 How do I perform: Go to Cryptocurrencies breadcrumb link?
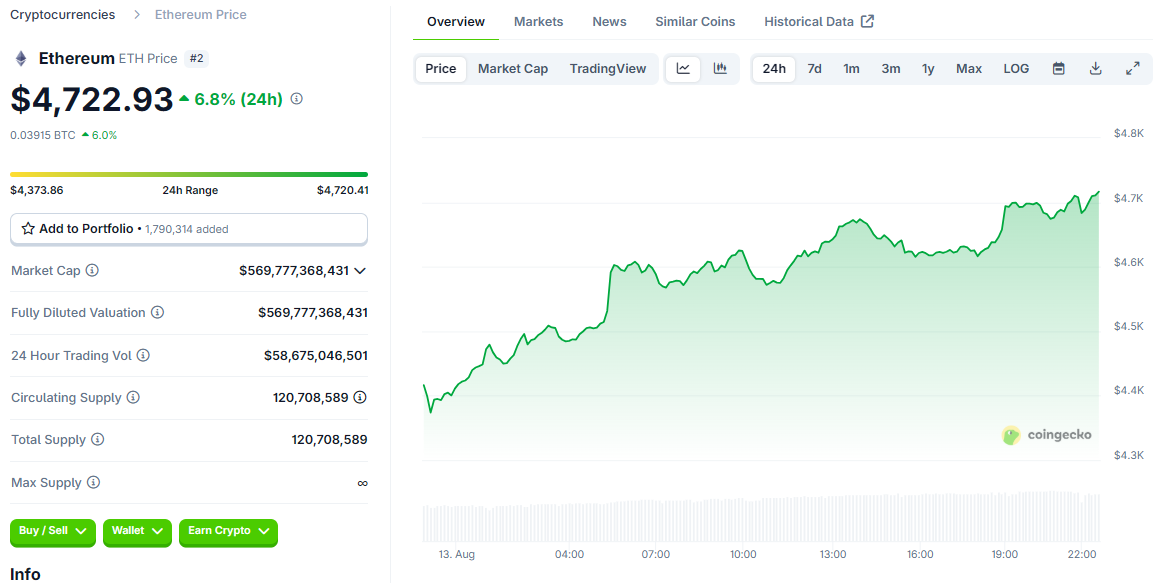coord(63,15)
